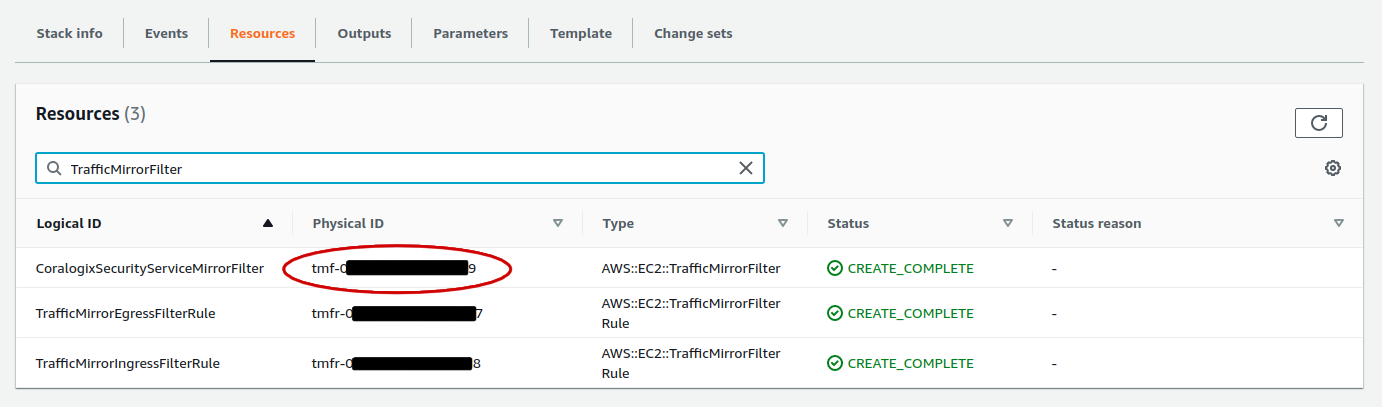Refresh the resources list

[1318, 123]
